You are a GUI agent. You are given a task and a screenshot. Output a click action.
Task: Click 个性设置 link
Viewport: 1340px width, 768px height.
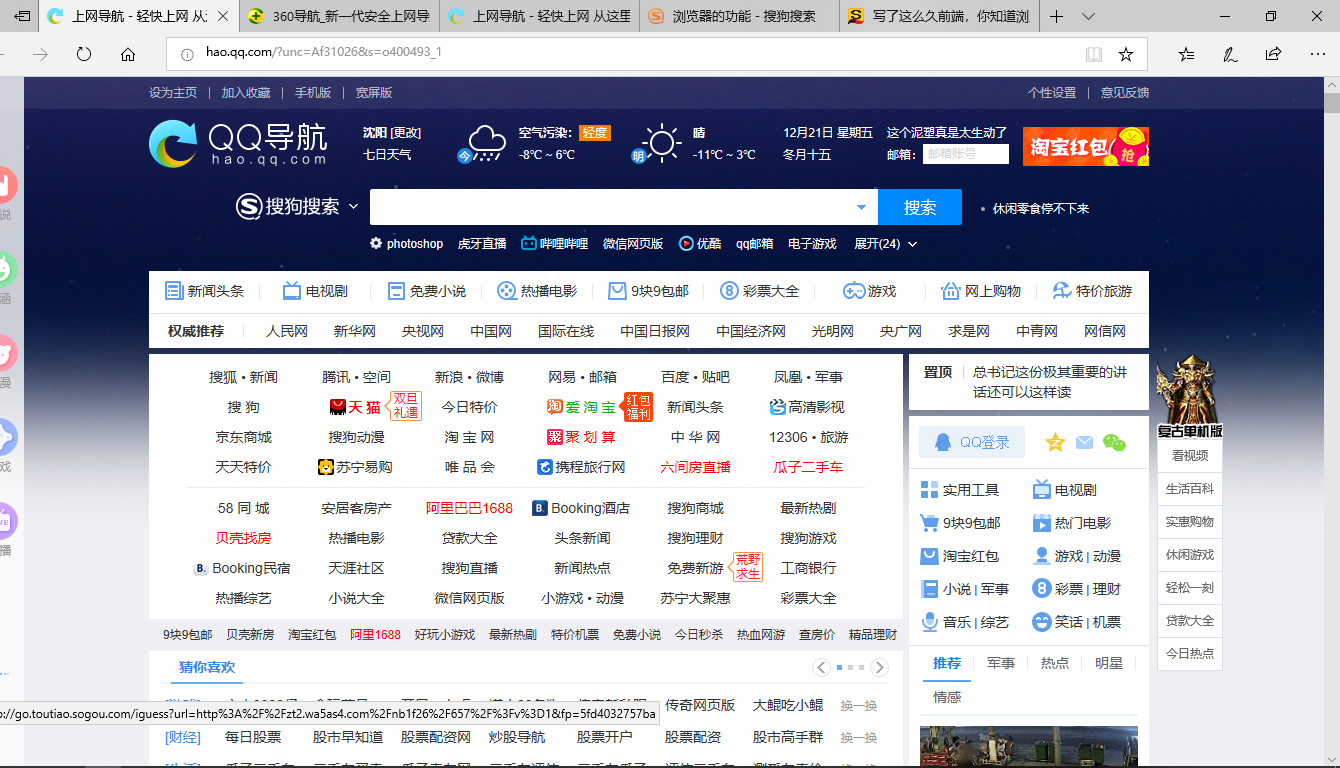coord(1052,92)
